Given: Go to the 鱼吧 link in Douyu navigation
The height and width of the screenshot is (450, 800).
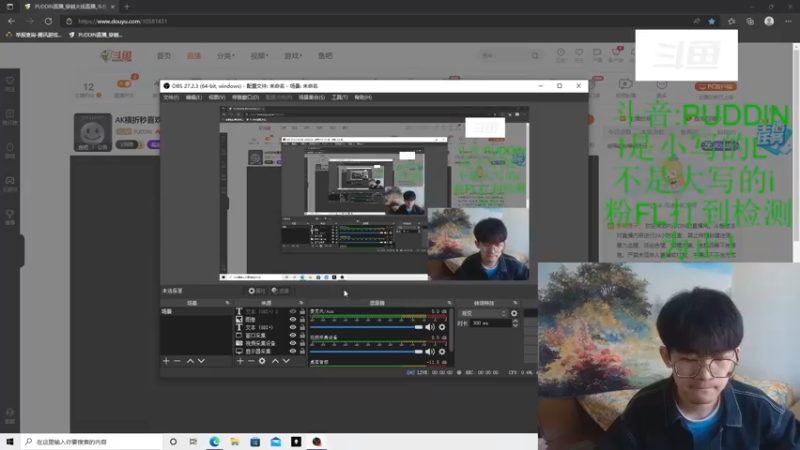Looking at the screenshot, I should (x=325, y=56).
